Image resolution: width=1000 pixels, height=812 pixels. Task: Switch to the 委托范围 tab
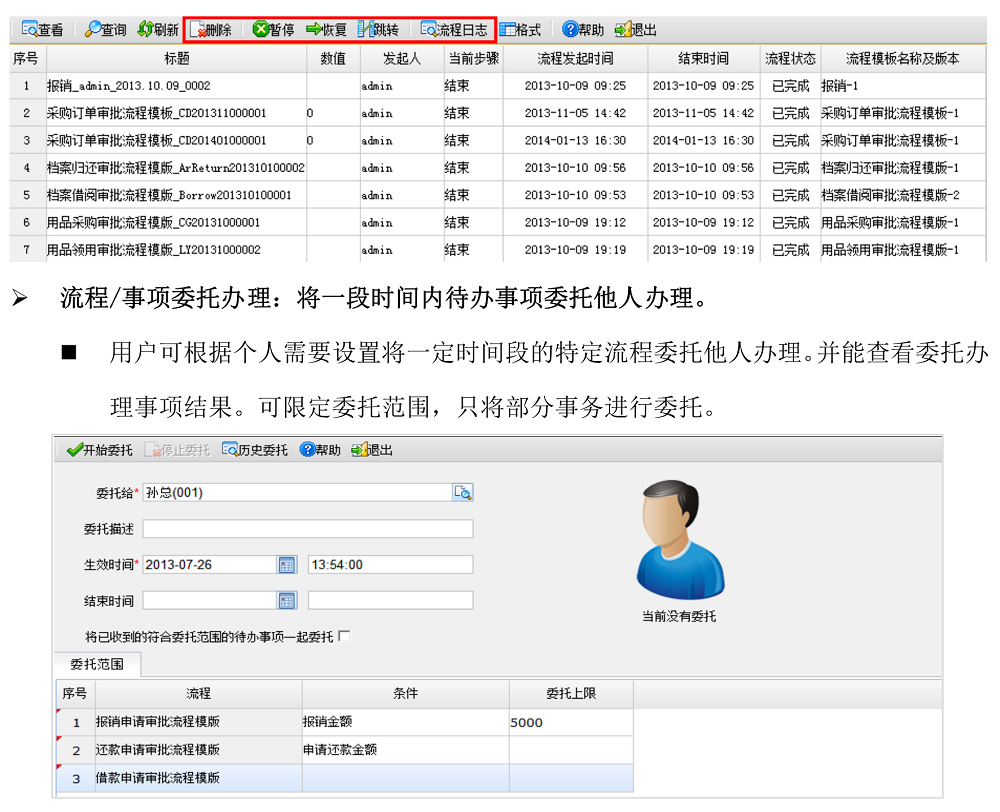pyautogui.click(x=97, y=664)
